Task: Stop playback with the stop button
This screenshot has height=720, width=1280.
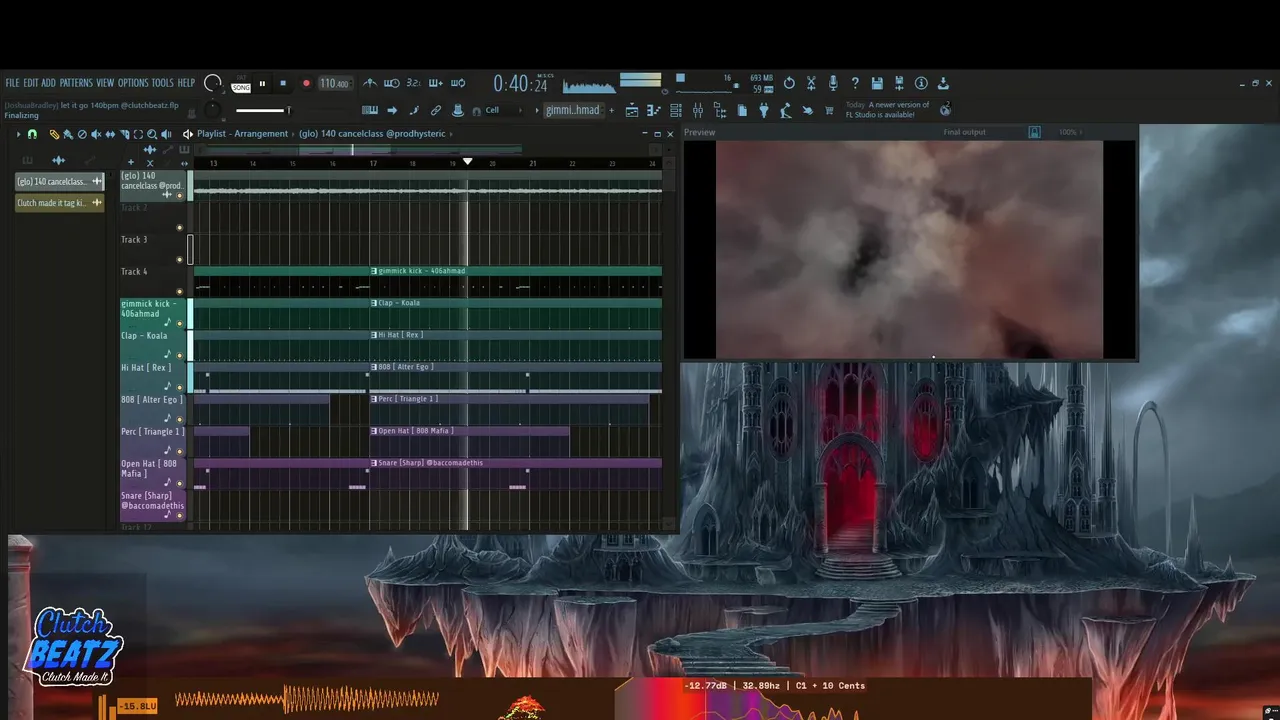Action: [283, 84]
